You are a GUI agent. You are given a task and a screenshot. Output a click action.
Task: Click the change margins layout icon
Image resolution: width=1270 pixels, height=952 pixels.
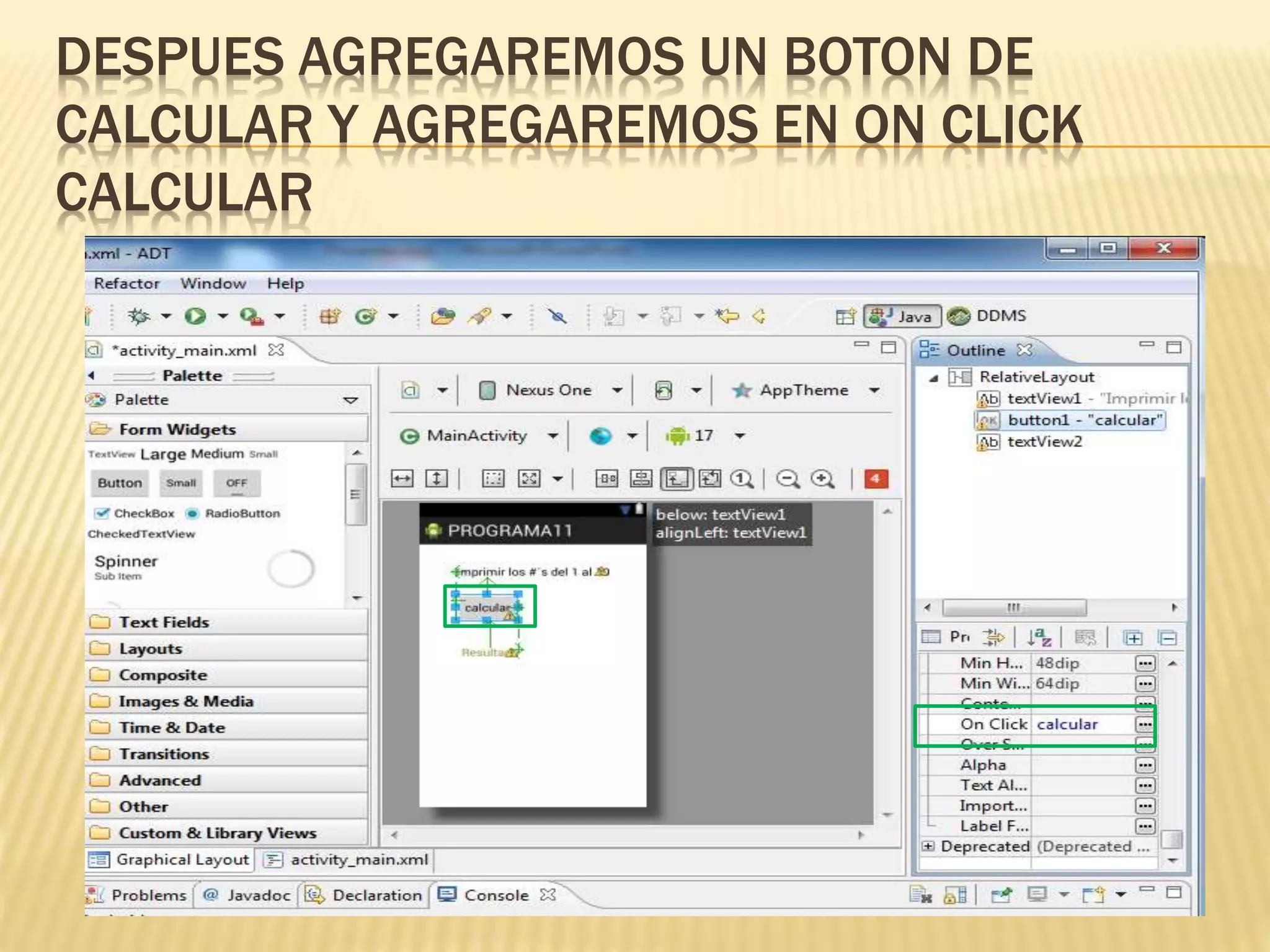click(494, 478)
